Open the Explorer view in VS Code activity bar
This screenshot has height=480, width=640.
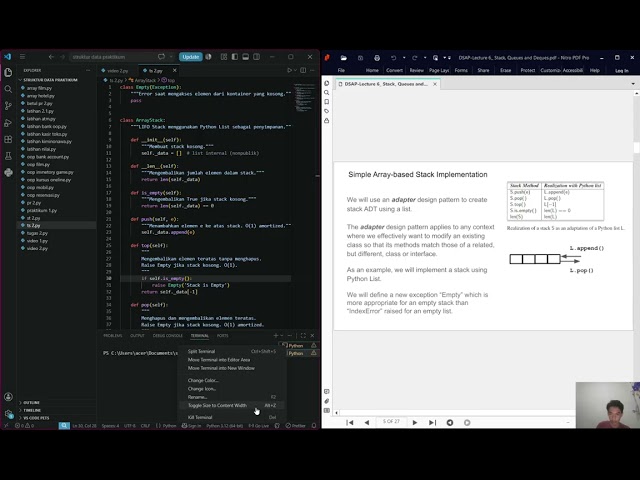[x=8, y=73]
